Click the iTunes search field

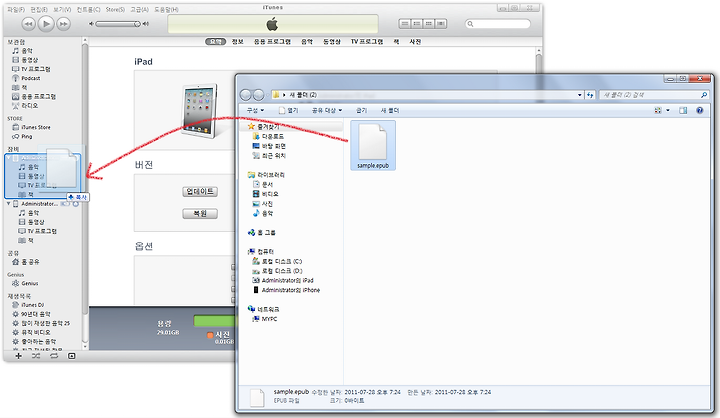pos(498,24)
